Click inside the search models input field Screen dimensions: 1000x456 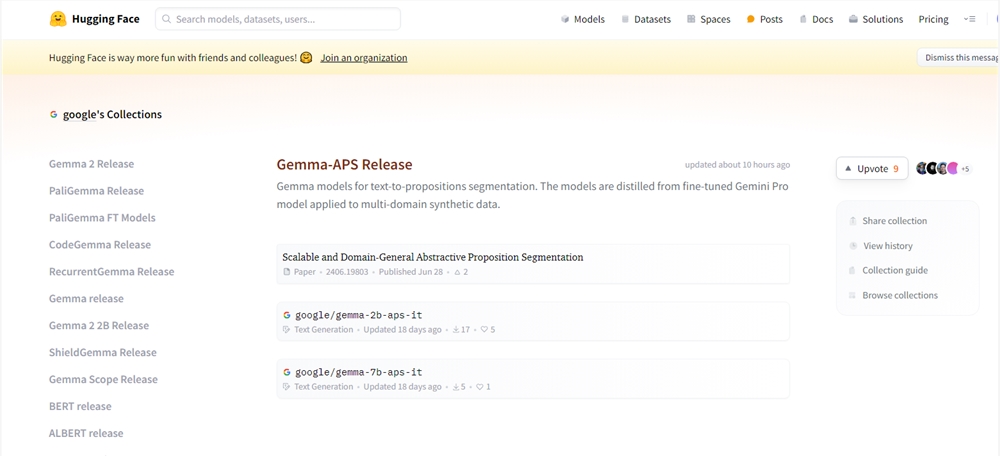[x=284, y=19]
